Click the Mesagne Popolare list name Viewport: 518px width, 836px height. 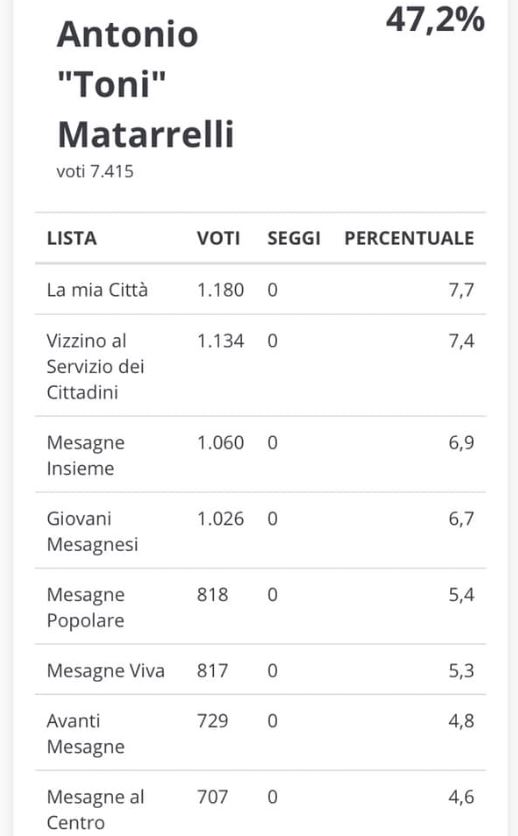tap(86, 607)
